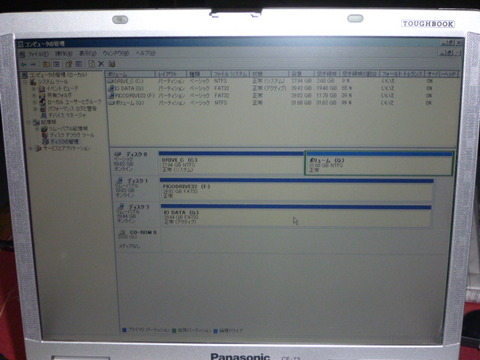Click the Back arrow toolbar icon
The height and width of the screenshot is (360, 480).
(x=24, y=64)
